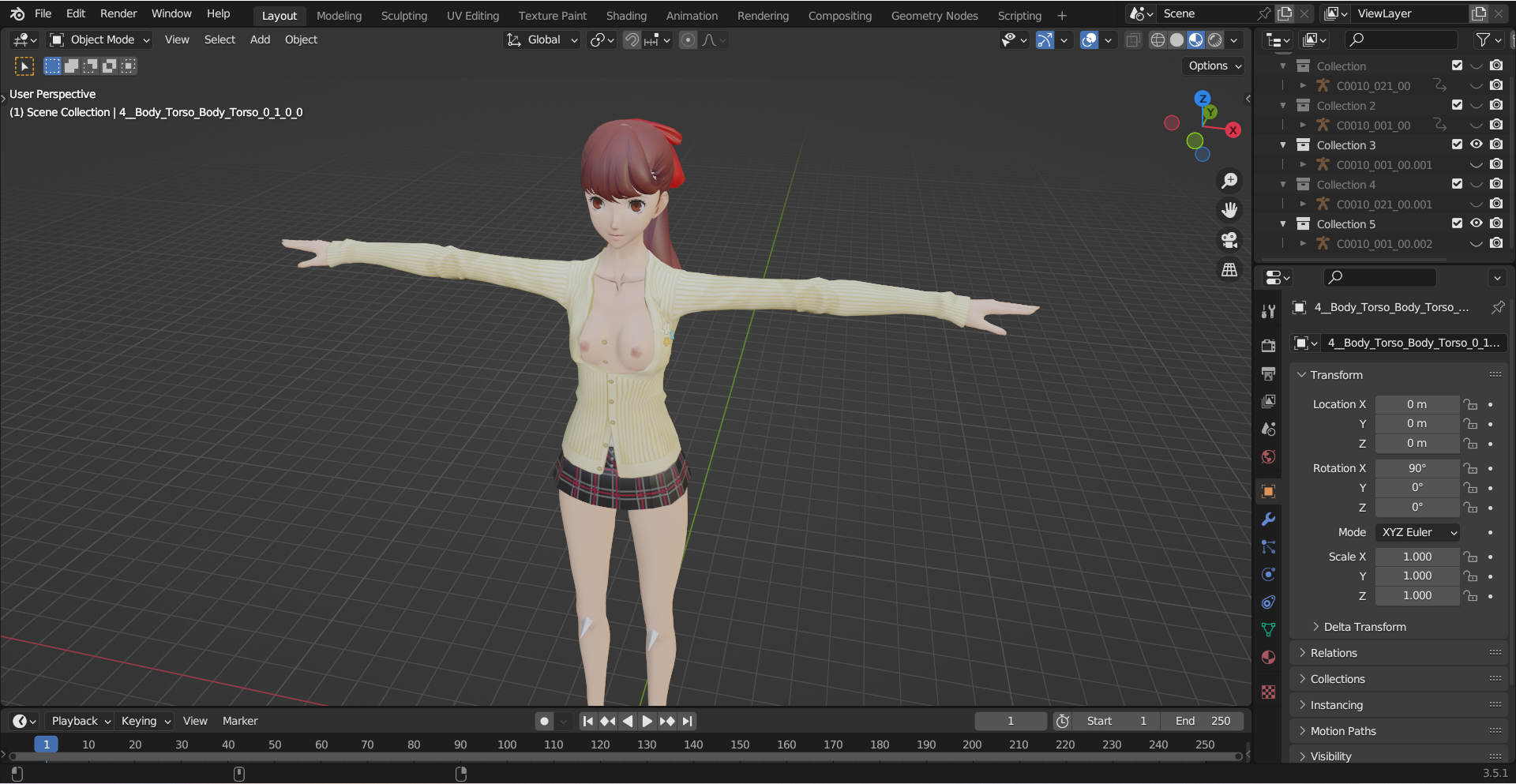The width and height of the screenshot is (1516, 784).
Task: Open the Playback popover in timeline
Action: click(81, 721)
